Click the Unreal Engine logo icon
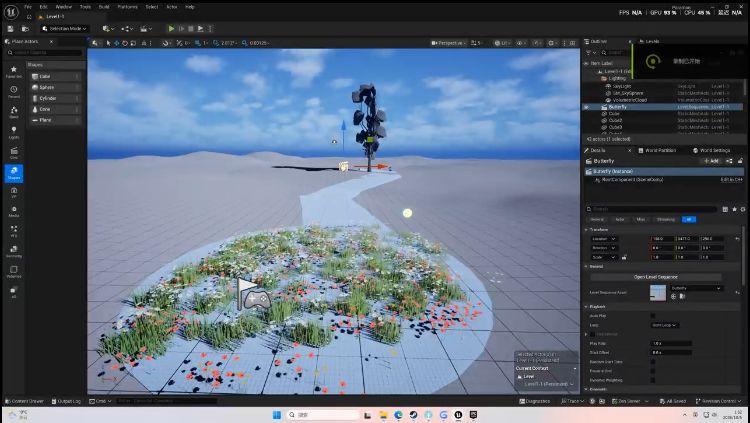 coord(11,11)
